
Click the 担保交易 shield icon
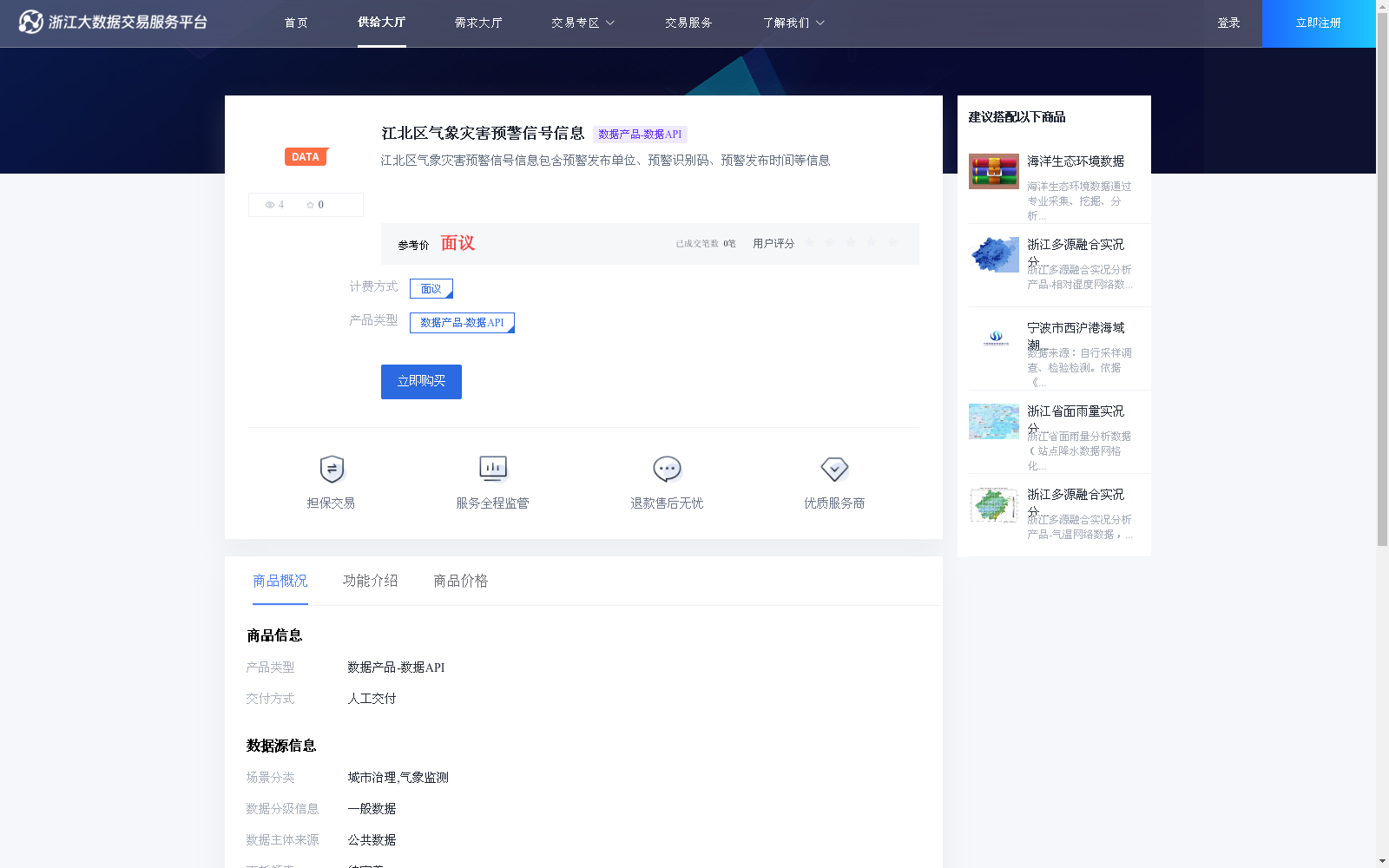click(x=332, y=470)
